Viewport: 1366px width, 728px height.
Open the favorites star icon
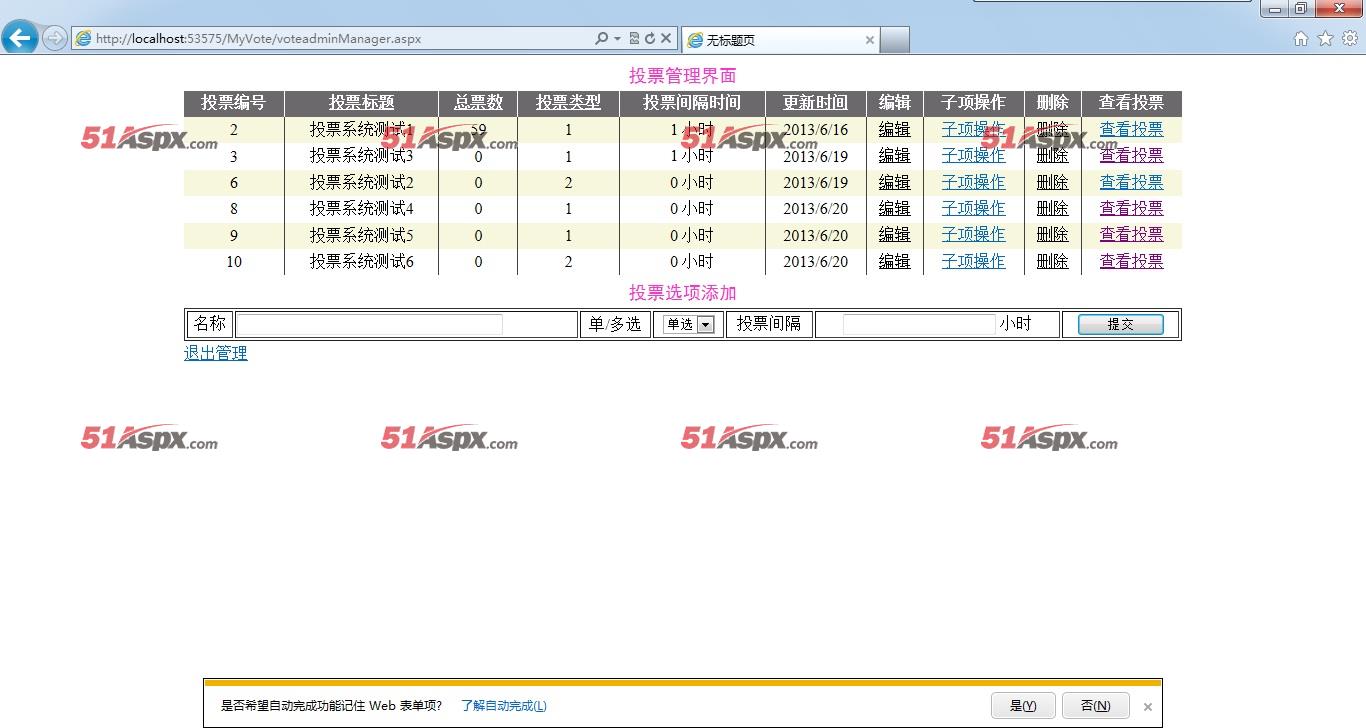pos(1325,39)
